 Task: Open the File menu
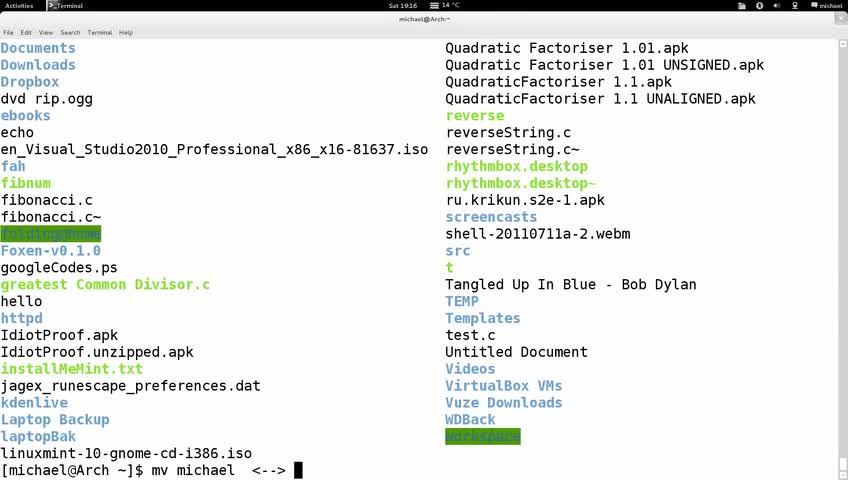8,32
